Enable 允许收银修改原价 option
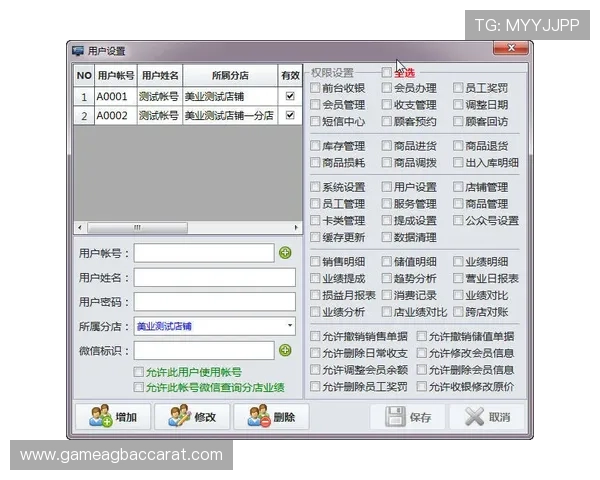 (422, 386)
